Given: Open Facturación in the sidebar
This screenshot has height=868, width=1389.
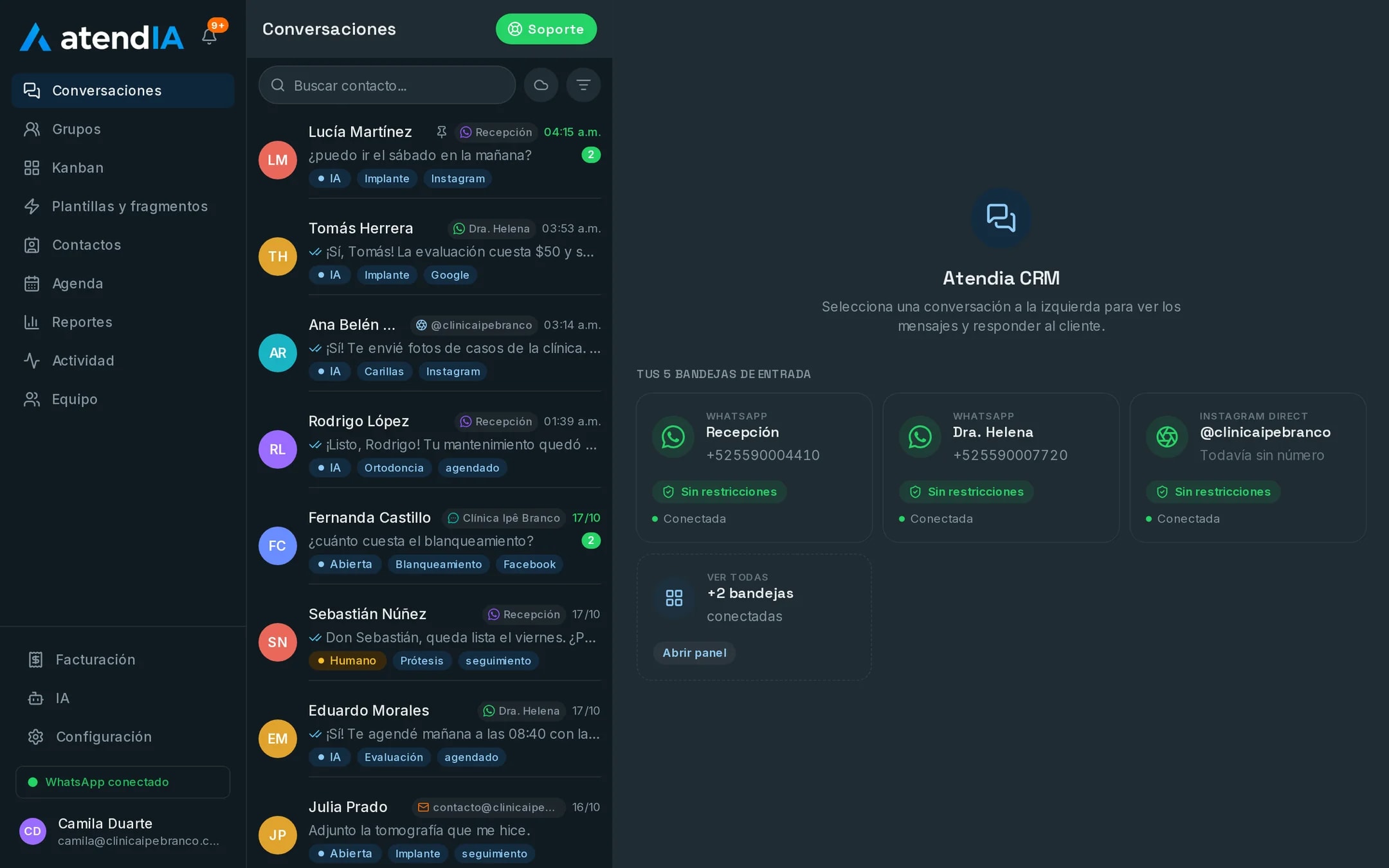Looking at the screenshot, I should 123,660.
